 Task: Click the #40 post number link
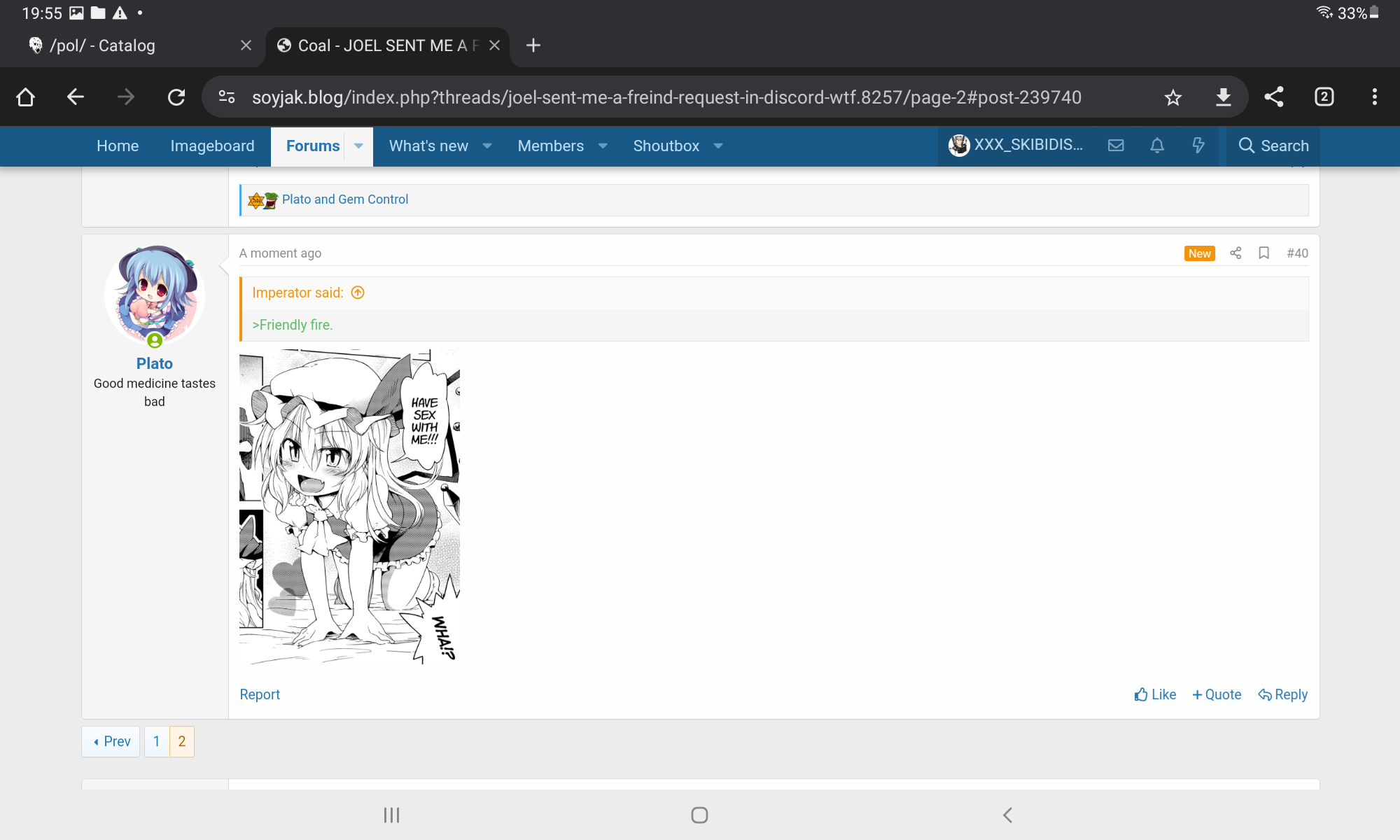(x=1297, y=253)
